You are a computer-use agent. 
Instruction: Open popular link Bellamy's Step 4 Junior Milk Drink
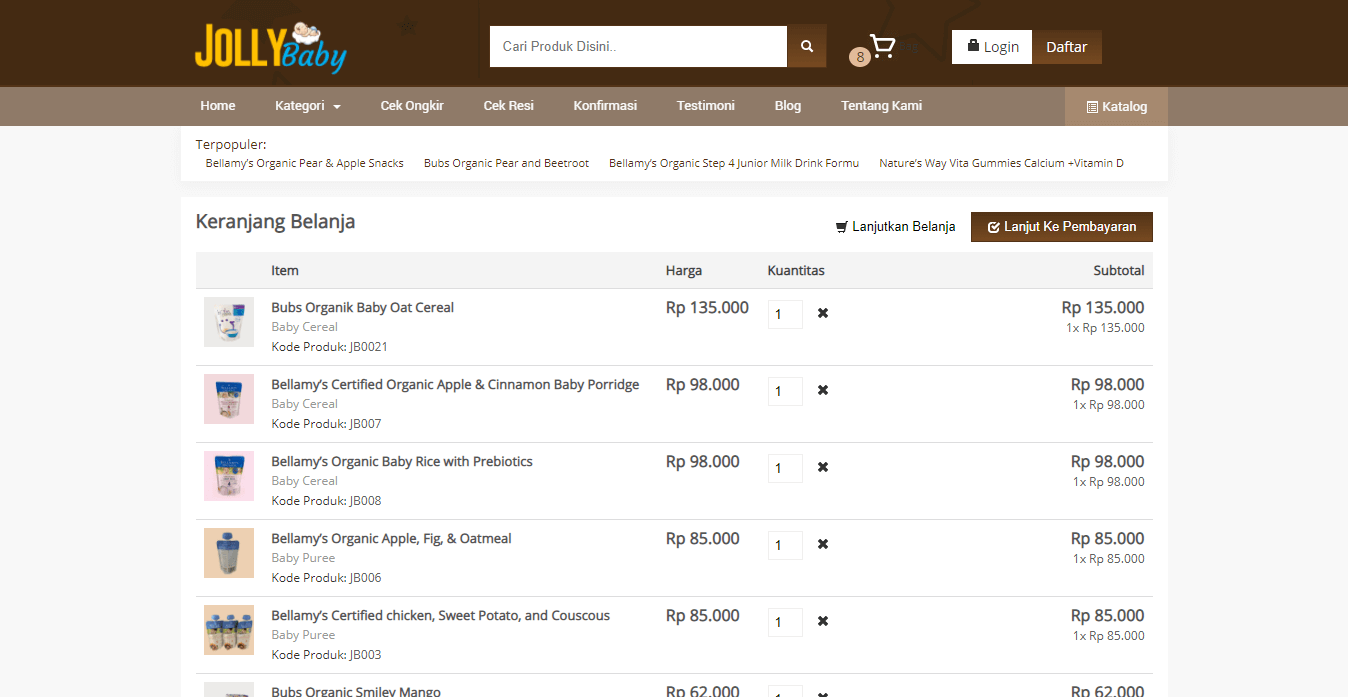pos(734,163)
